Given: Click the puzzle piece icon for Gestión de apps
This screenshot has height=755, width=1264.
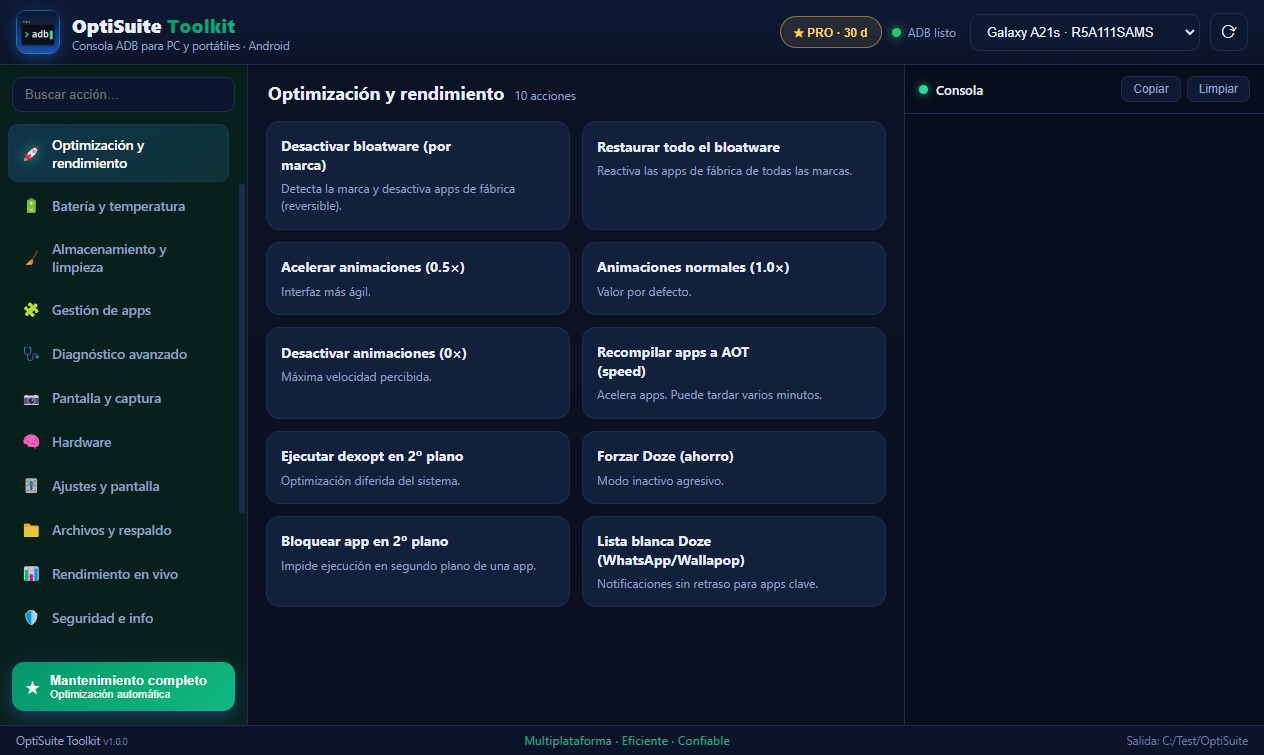Looking at the screenshot, I should pos(31,310).
